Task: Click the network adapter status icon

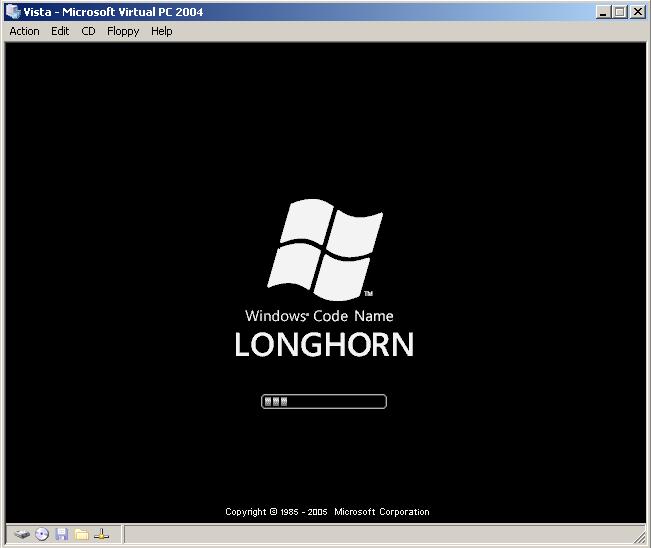Action: [x=101, y=534]
